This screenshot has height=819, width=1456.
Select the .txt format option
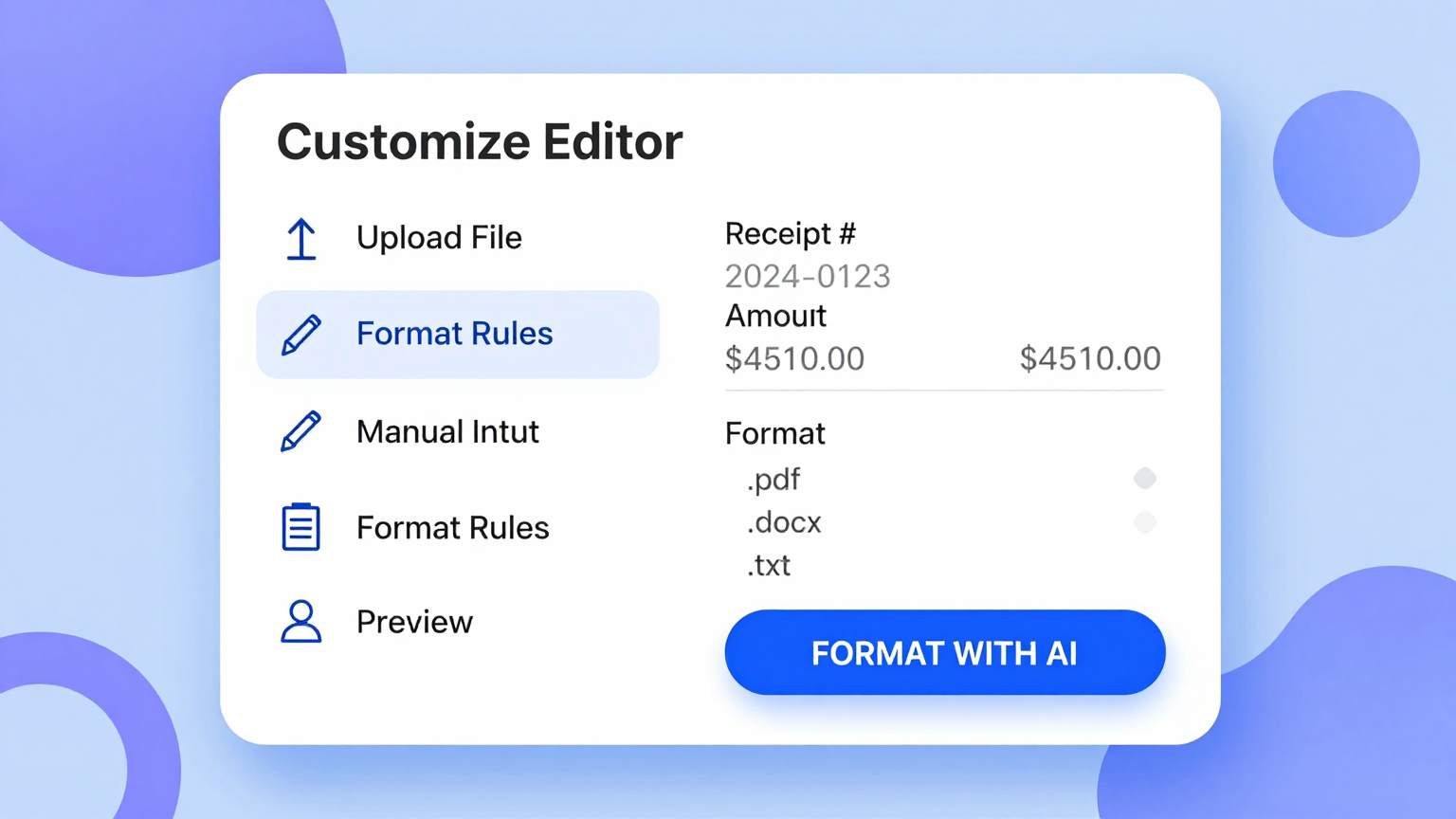coord(769,565)
